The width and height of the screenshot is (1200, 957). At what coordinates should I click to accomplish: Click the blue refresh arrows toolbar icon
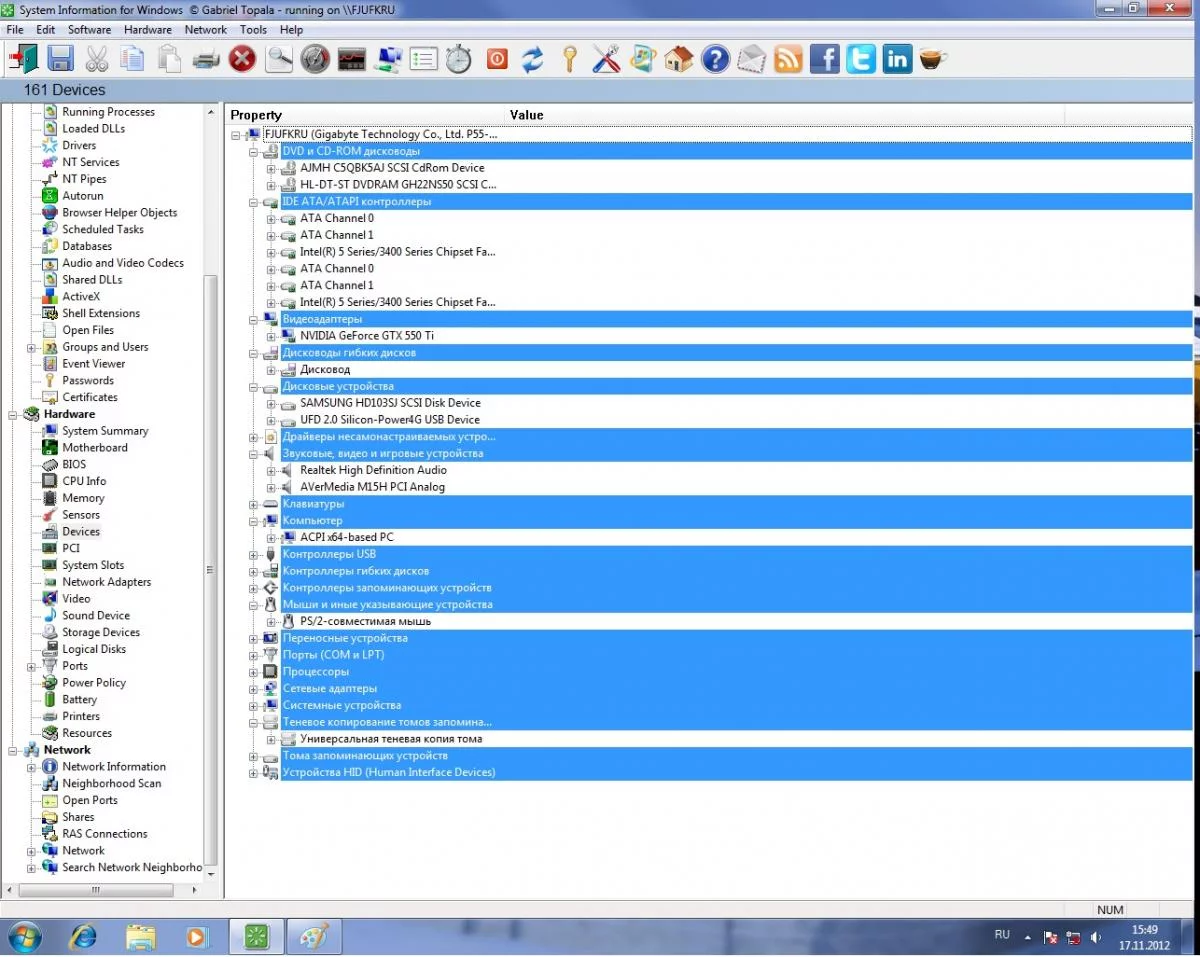coord(532,59)
